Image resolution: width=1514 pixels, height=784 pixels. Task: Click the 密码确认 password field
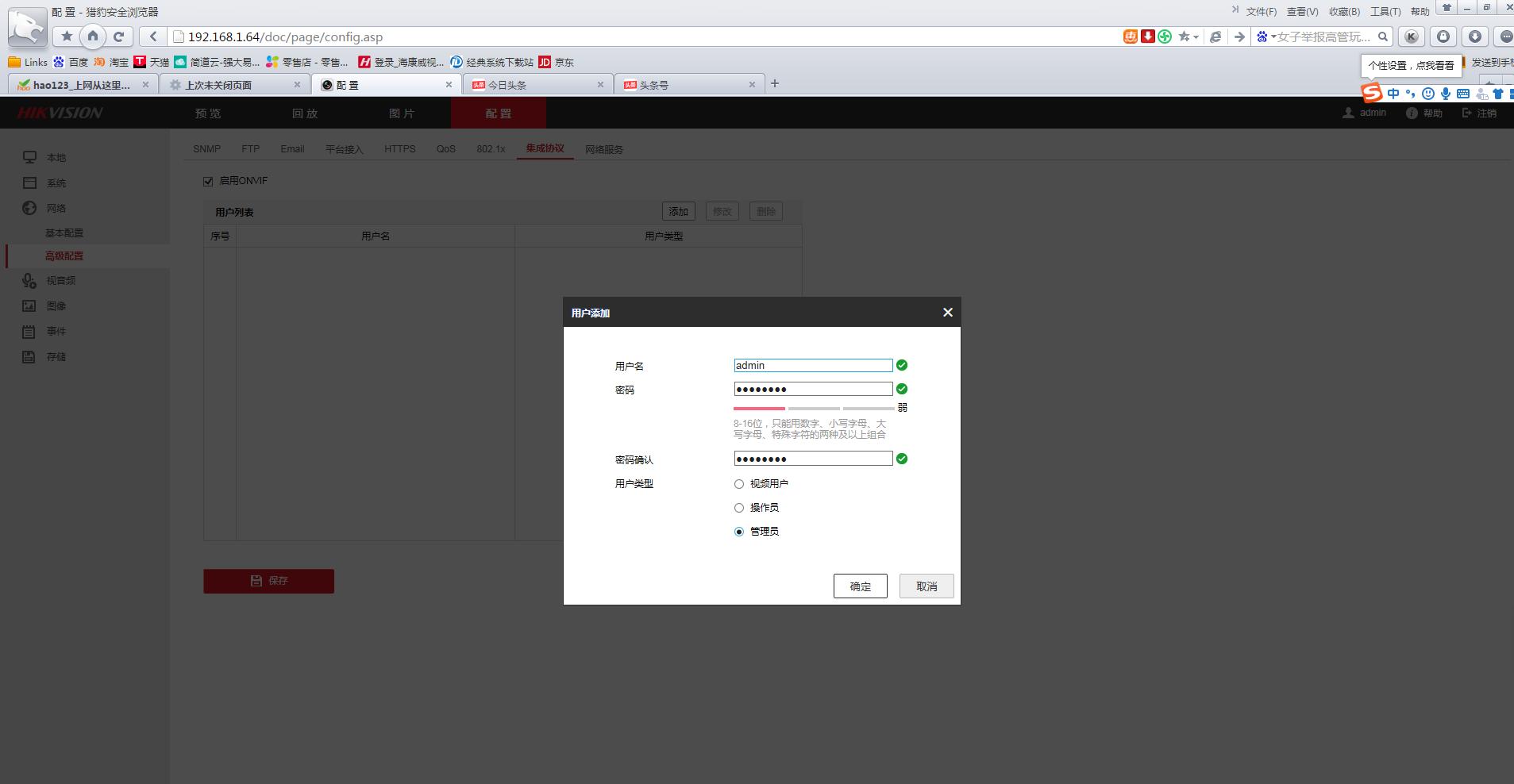click(x=813, y=459)
